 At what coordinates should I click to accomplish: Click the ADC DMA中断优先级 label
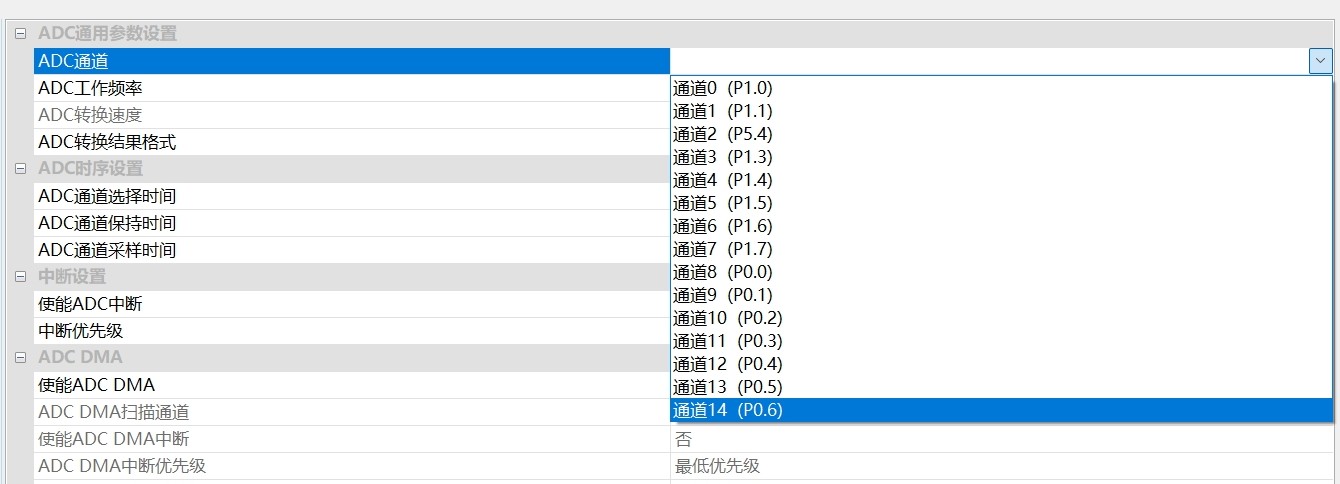[x=122, y=466]
